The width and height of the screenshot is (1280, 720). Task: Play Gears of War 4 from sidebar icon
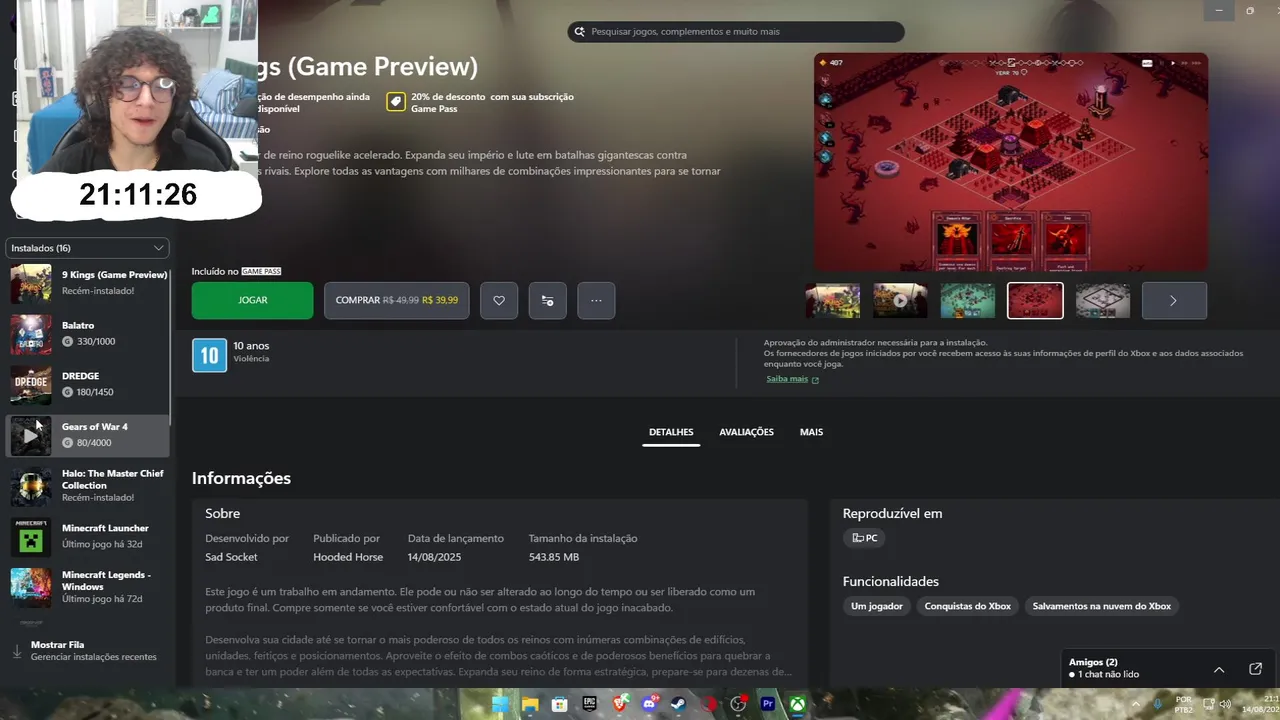[30, 435]
